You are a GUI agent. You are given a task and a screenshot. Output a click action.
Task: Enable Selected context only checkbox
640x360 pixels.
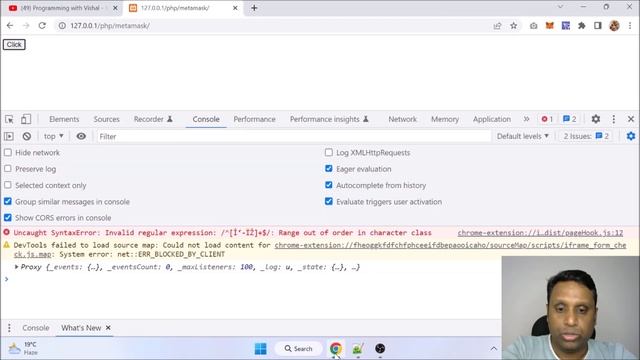(8, 185)
